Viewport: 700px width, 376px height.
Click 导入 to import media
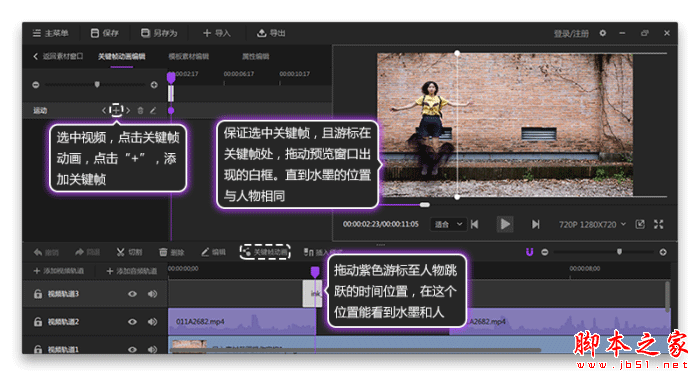point(217,33)
